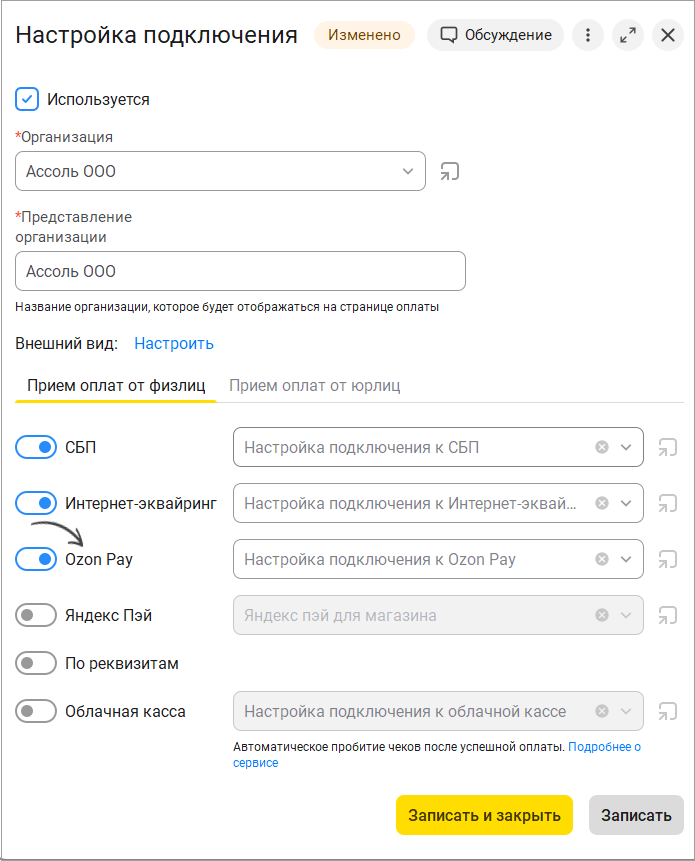Turn off the СБП toggle
The image size is (695, 861).
(36, 448)
